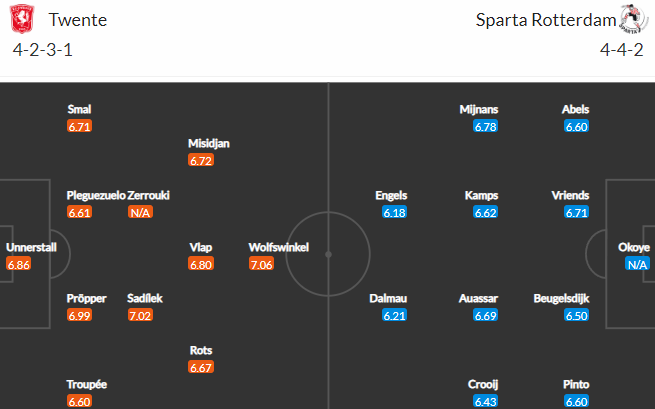Select player Vlap

201,247
